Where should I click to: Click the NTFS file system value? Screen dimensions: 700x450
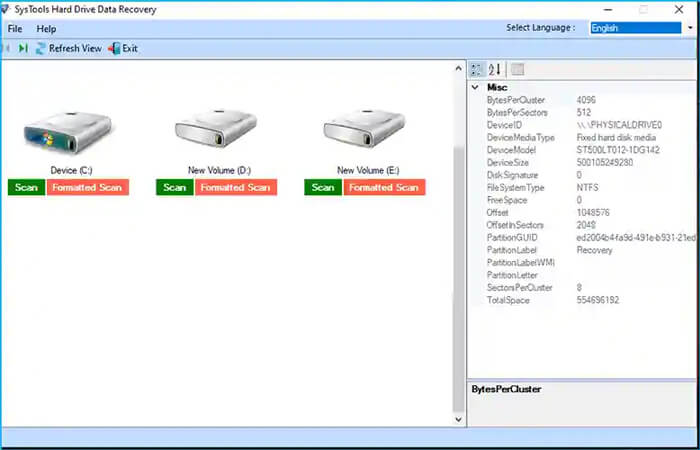tap(588, 188)
